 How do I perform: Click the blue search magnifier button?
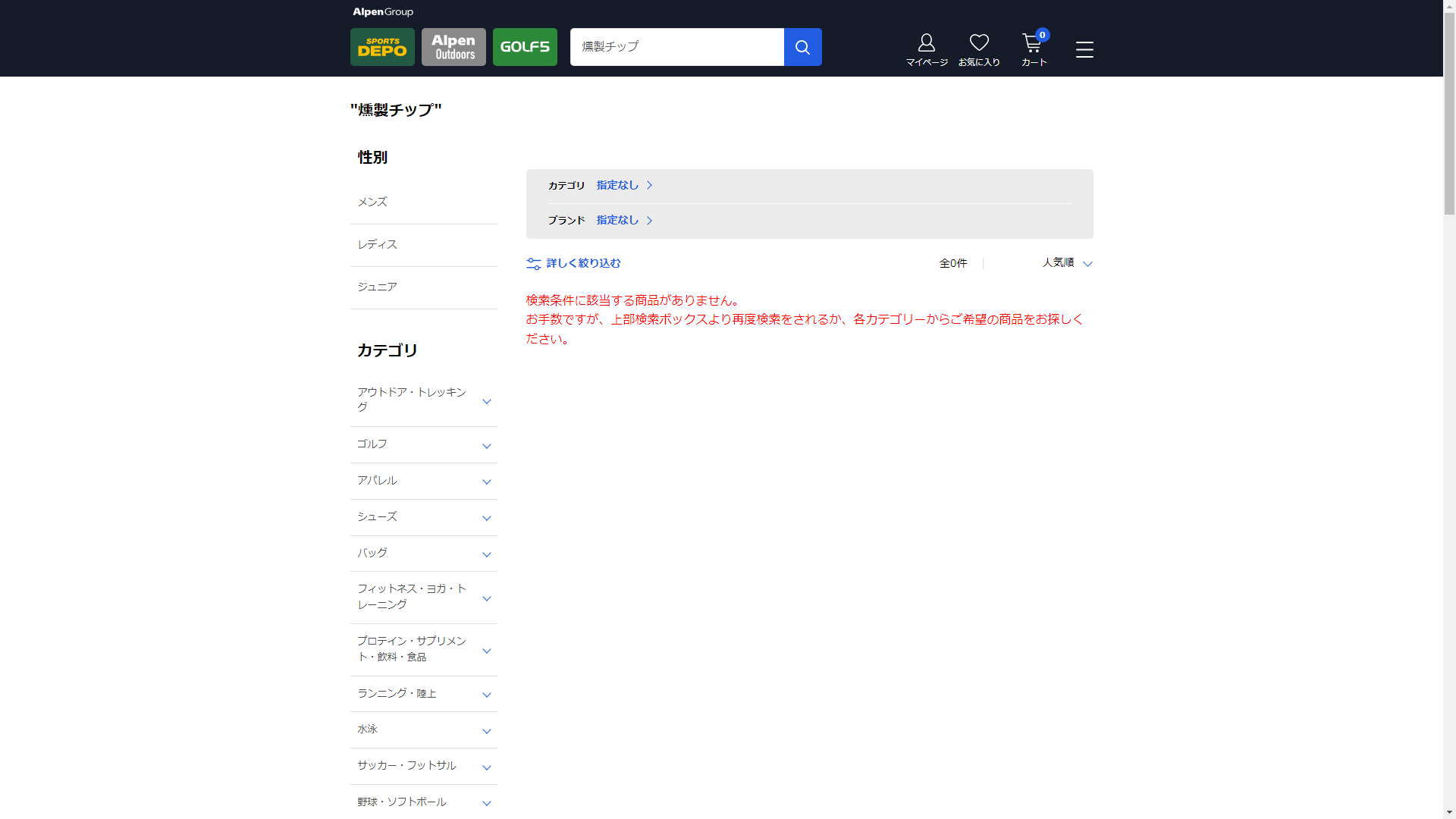coord(802,47)
